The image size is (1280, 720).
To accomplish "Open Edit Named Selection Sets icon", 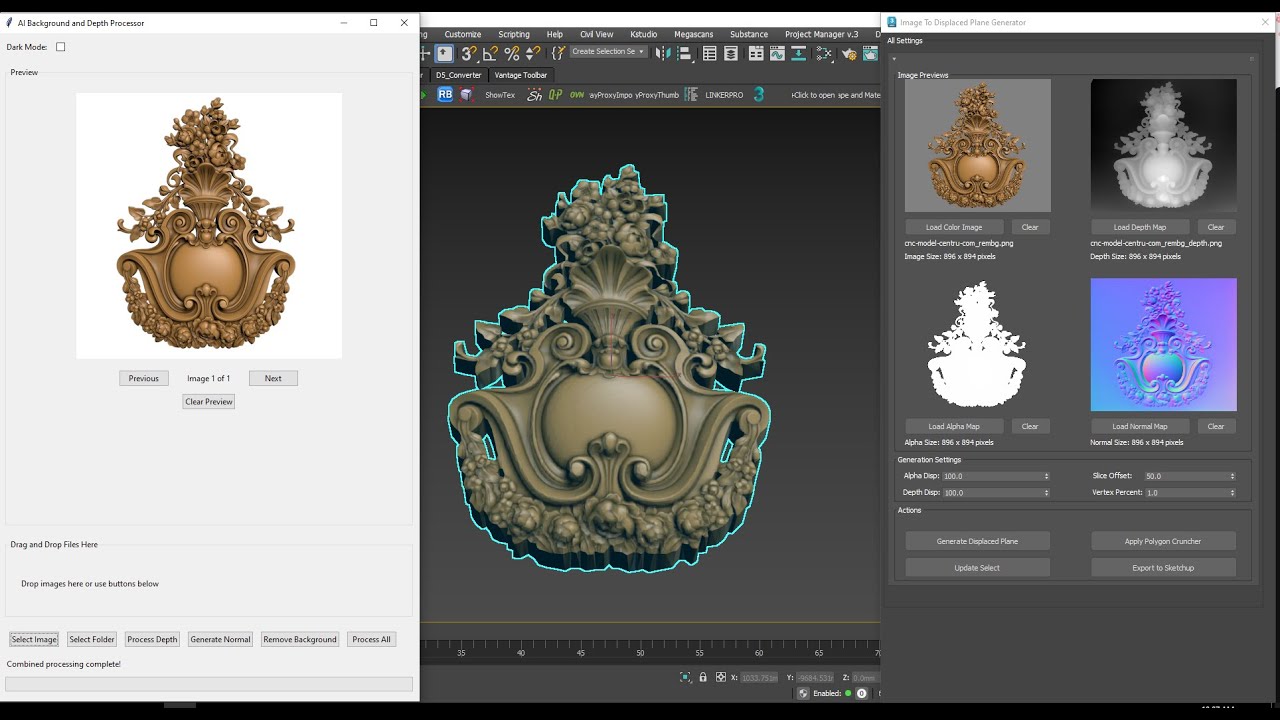I will click(x=558, y=53).
